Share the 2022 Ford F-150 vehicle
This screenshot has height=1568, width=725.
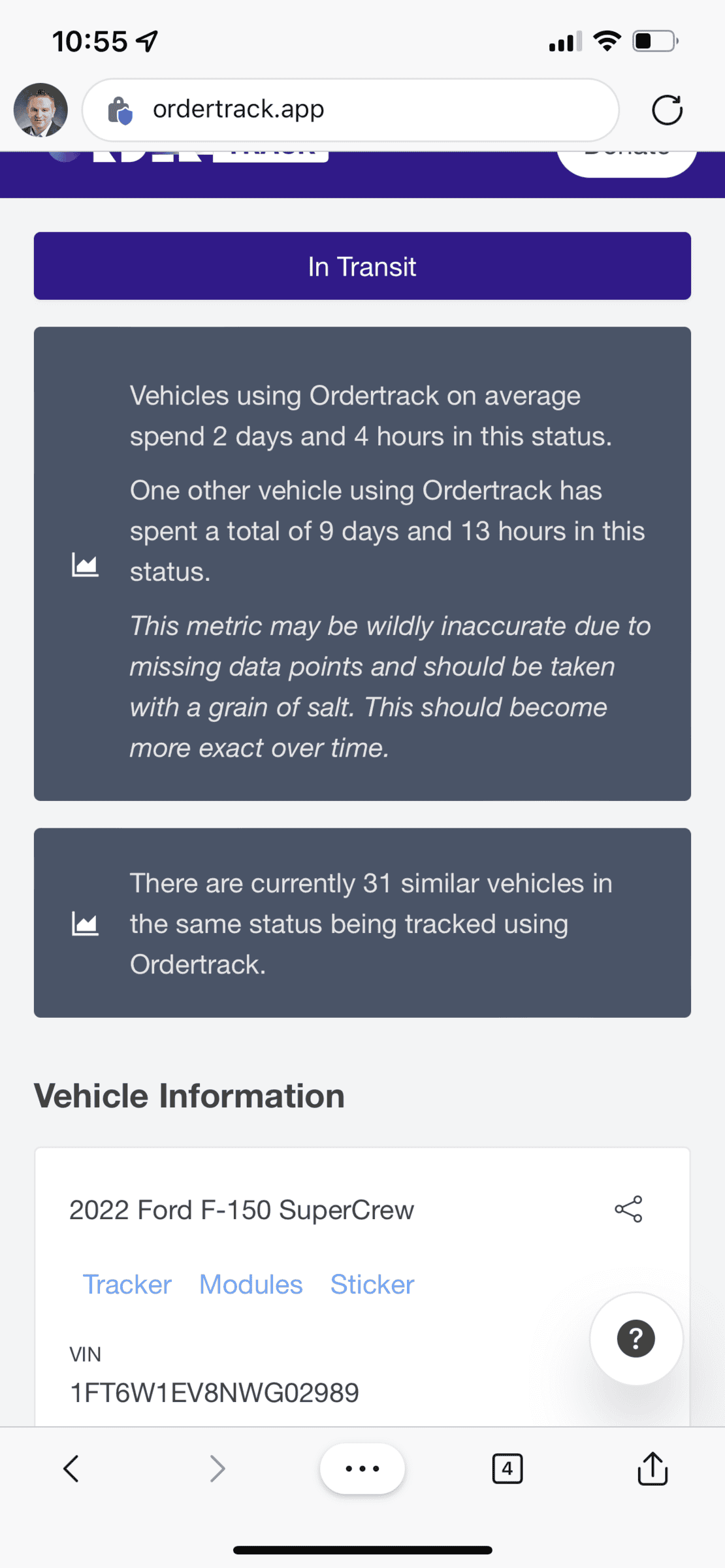[628, 1209]
